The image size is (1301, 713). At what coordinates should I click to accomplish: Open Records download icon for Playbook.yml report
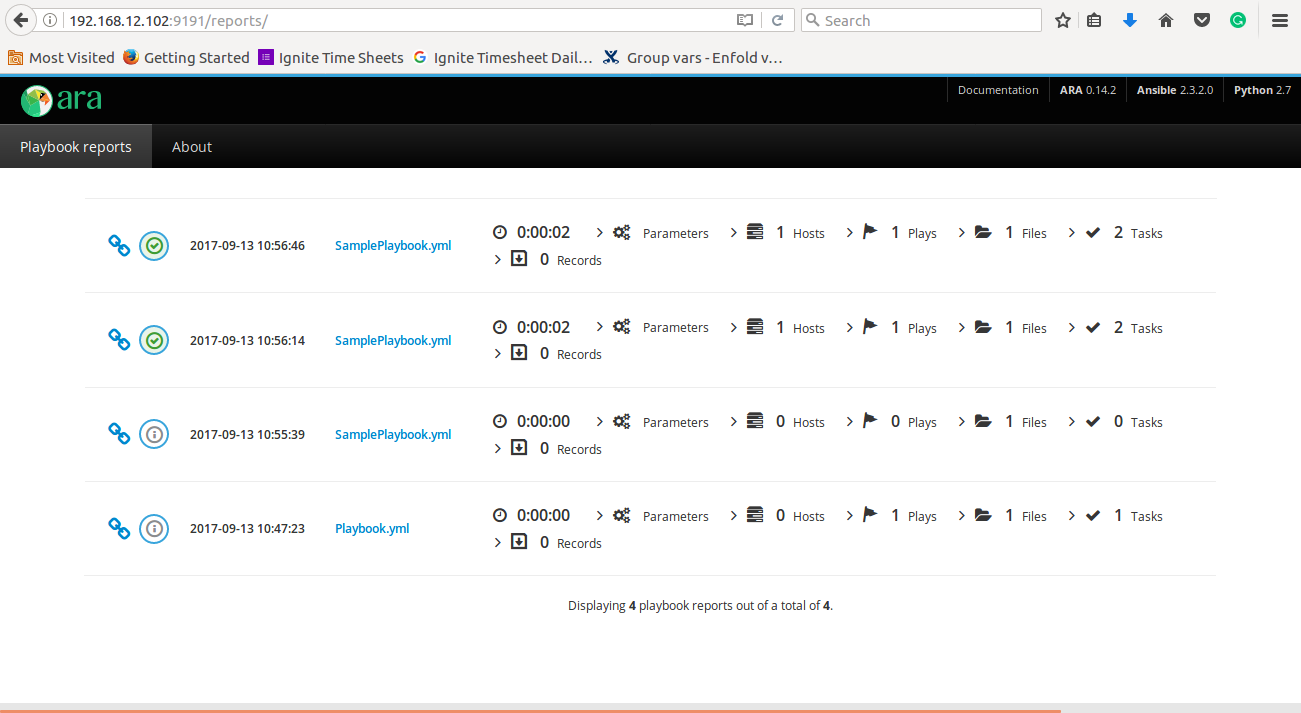(x=519, y=542)
